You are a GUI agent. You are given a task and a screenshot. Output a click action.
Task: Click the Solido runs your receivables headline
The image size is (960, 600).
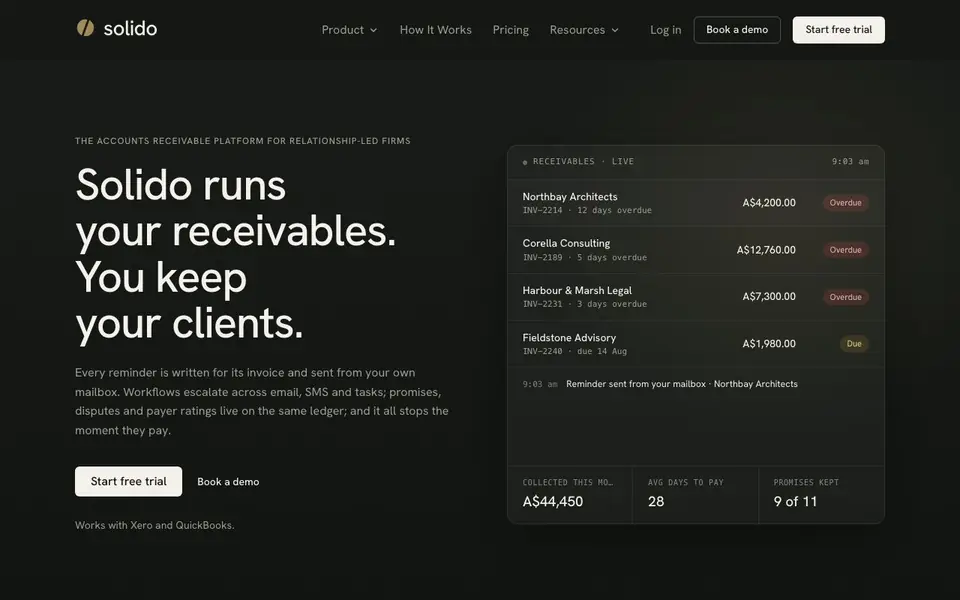(x=236, y=254)
